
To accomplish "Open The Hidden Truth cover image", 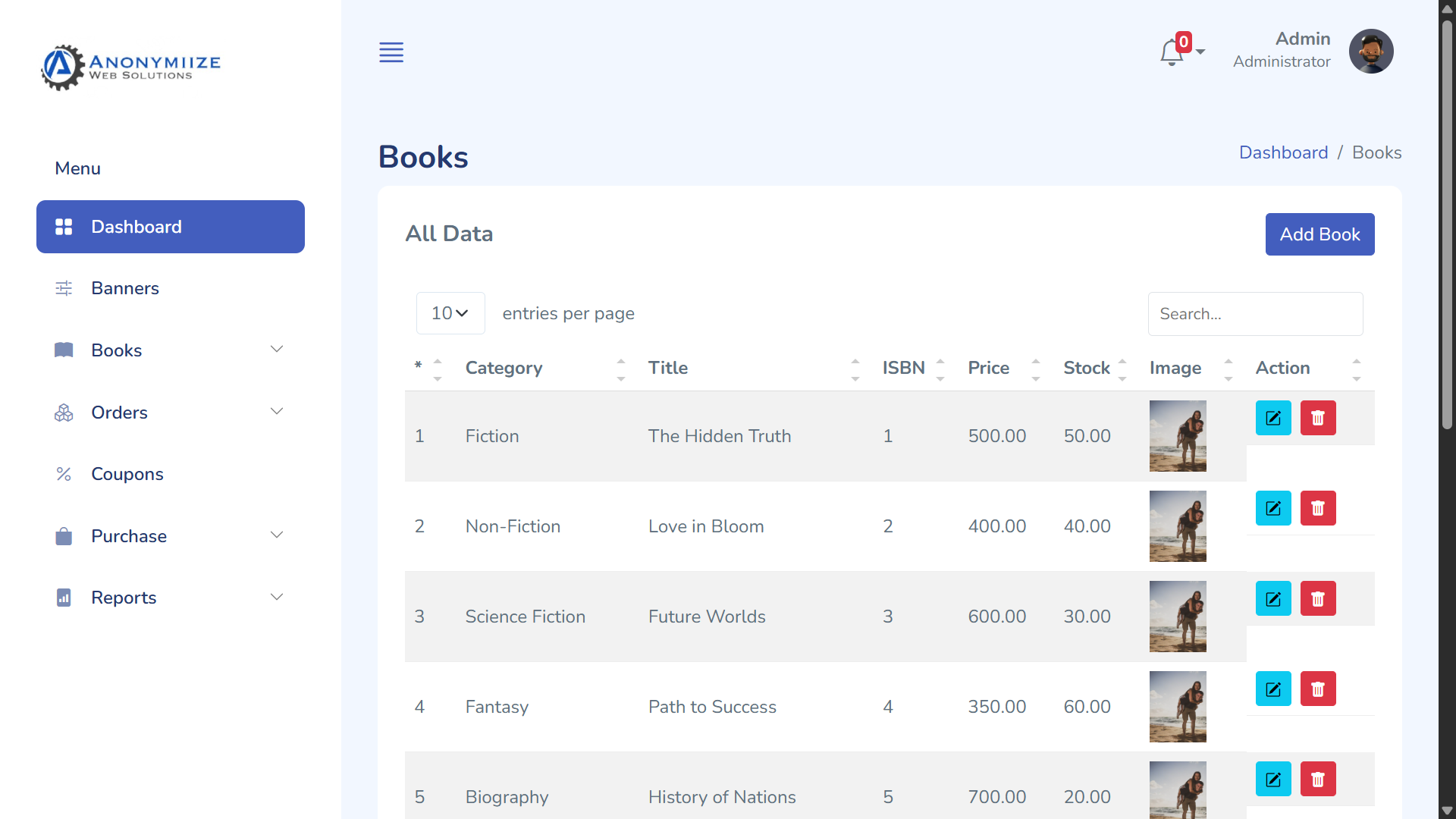I will pos(1178,436).
